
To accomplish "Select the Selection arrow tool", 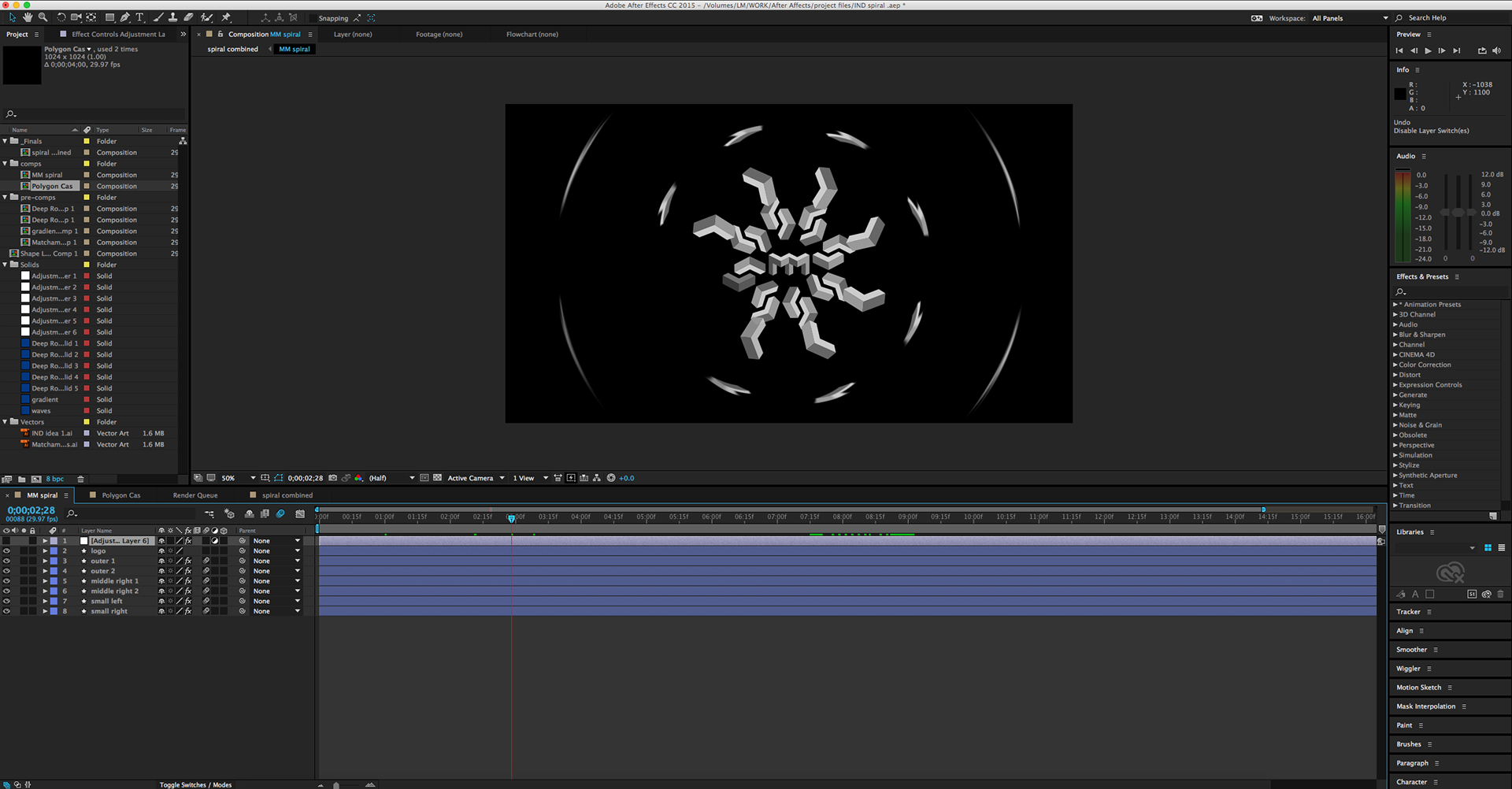I will pyautogui.click(x=13, y=17).
